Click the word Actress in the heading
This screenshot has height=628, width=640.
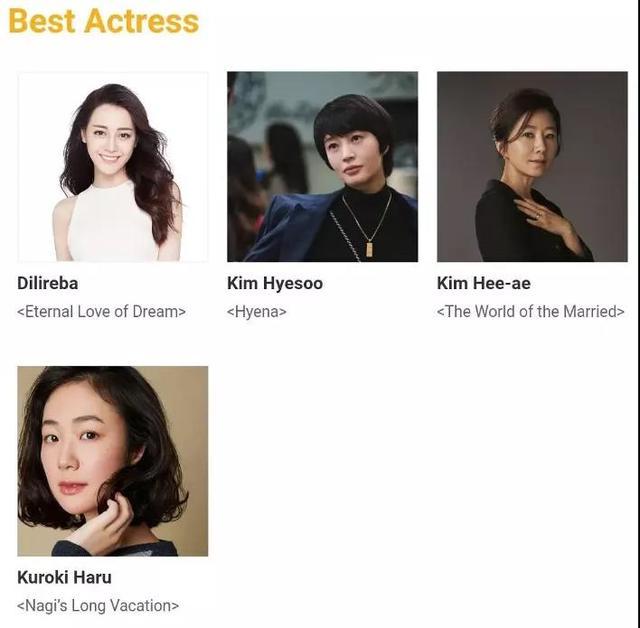pyautogui.click(x=142, y=21)
